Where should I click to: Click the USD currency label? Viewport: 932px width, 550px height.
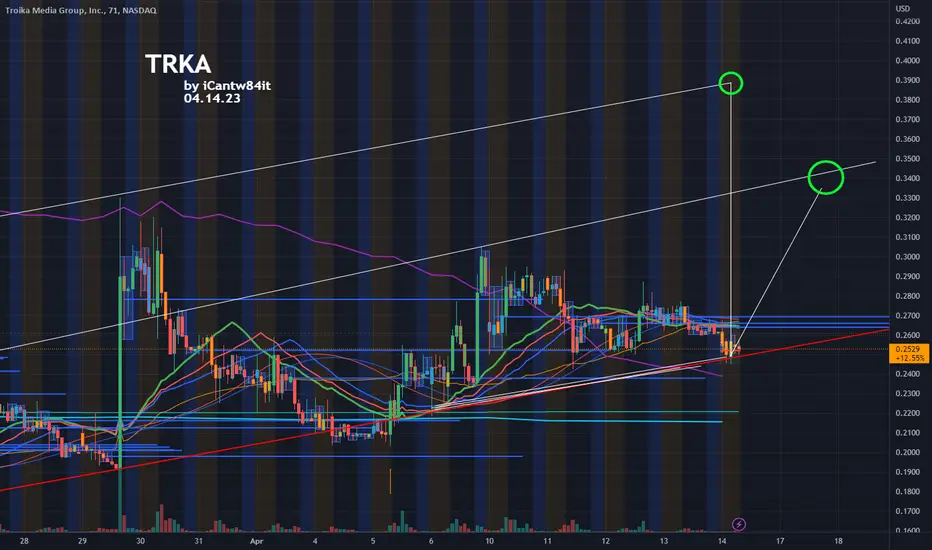point(903,8)
